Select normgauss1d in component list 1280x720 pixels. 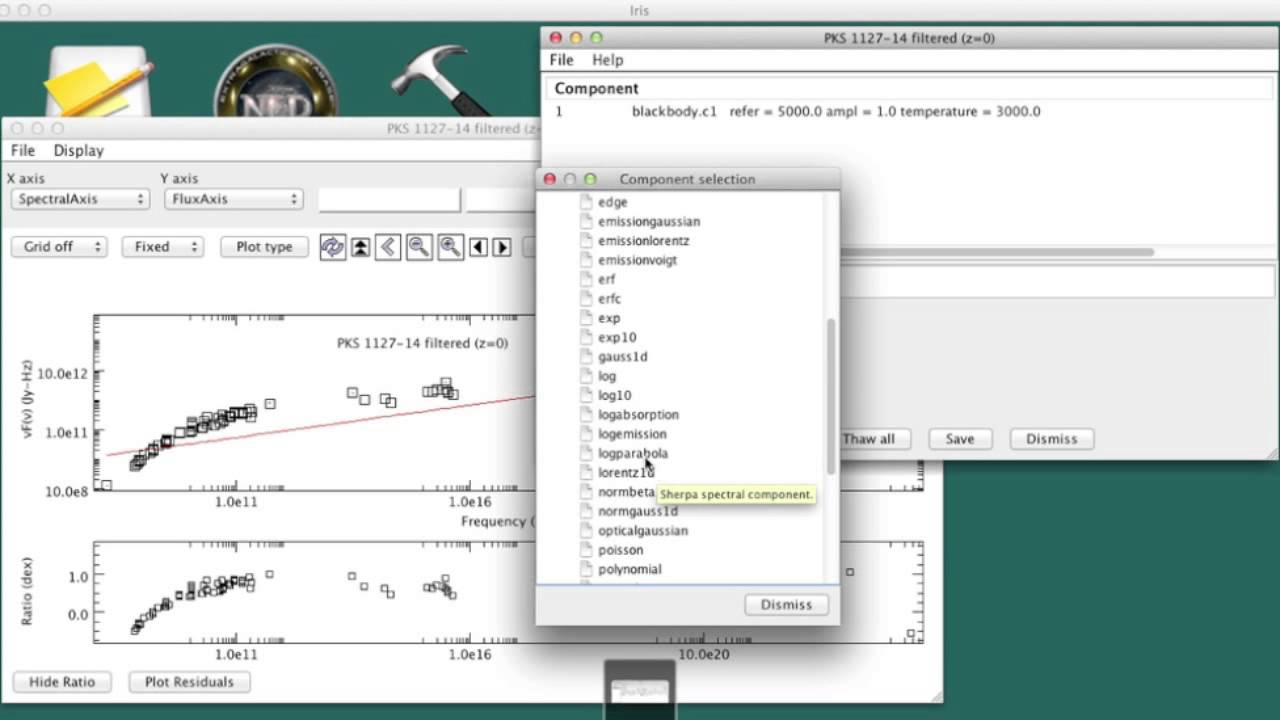(x=637, y=512)
